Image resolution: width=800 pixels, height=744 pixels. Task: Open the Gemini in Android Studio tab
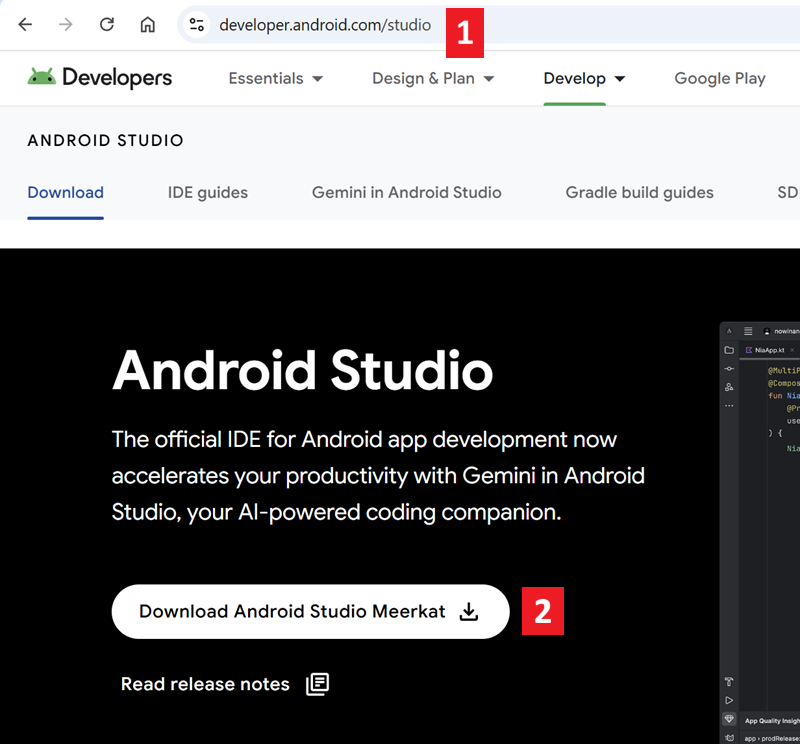407,192
